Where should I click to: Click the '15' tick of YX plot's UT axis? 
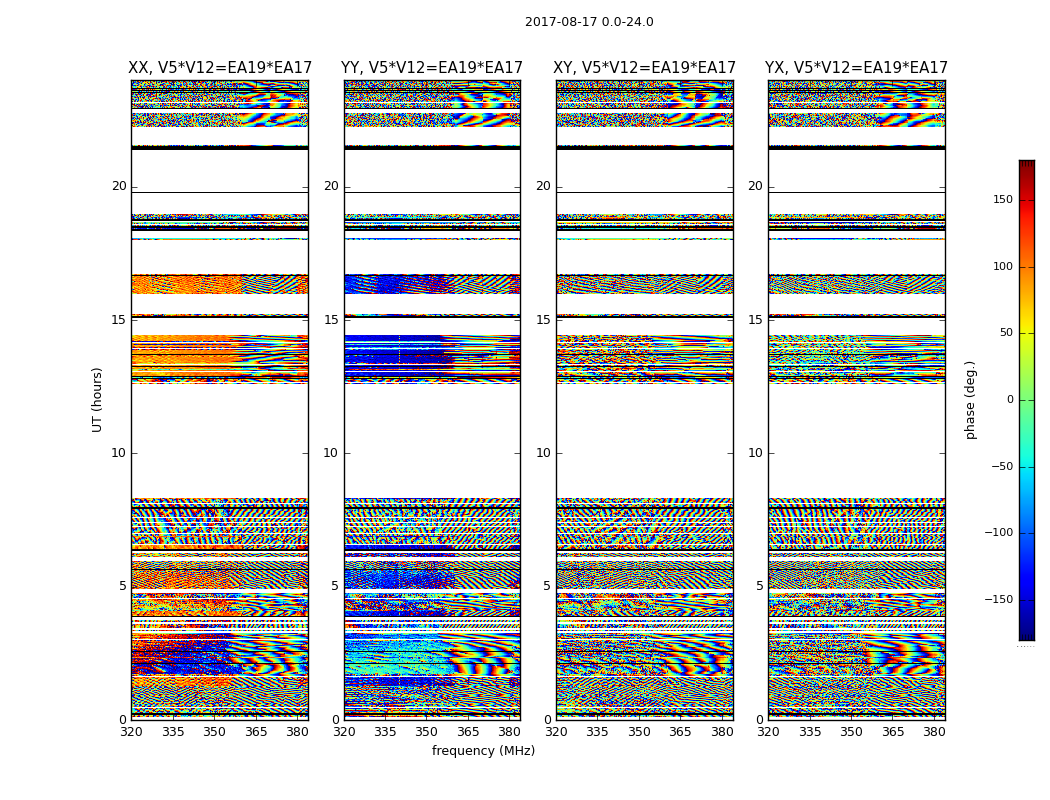[x=755, y=320]
